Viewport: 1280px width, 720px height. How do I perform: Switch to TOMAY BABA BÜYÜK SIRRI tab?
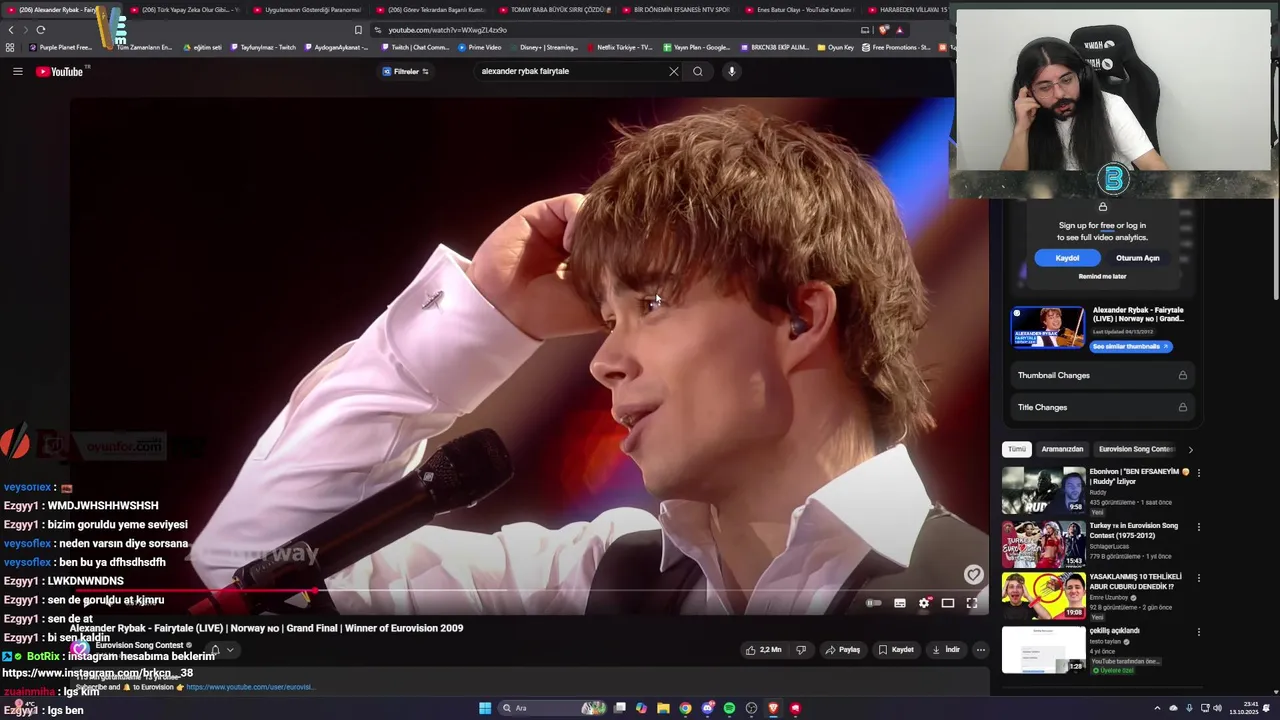(553, 10)
